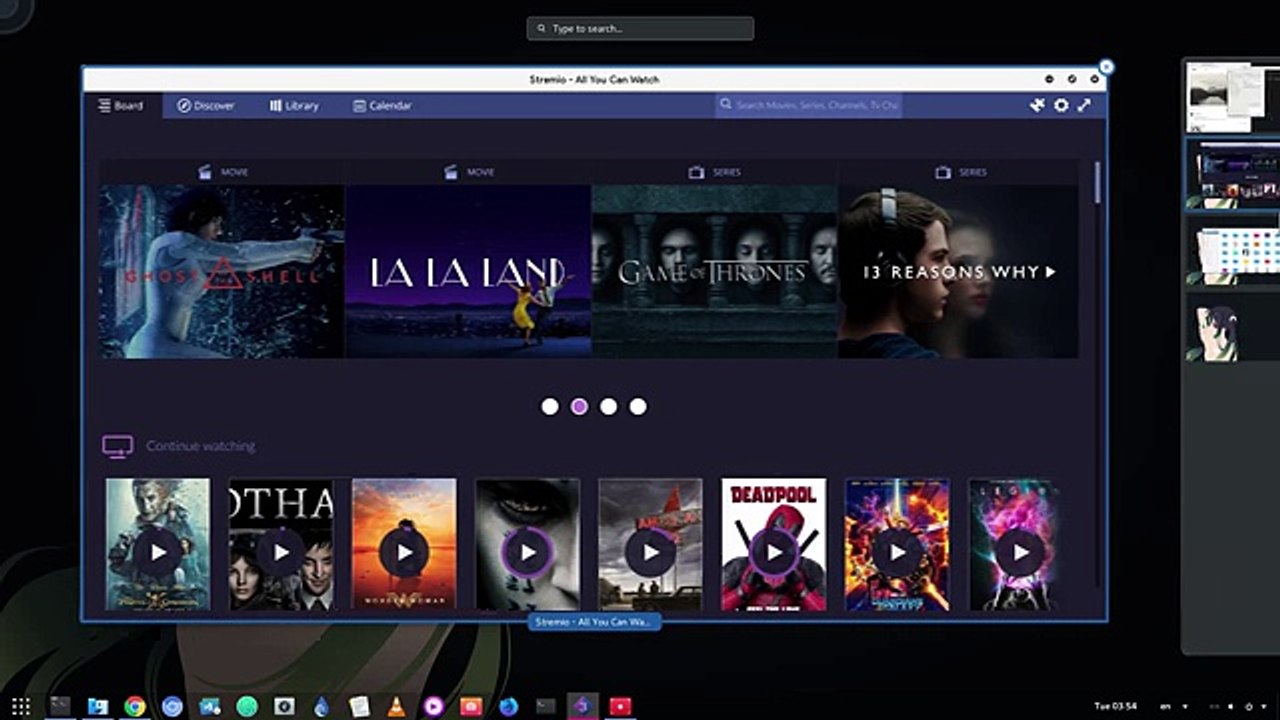Launch VLC media player from dock

coord(396,706)
